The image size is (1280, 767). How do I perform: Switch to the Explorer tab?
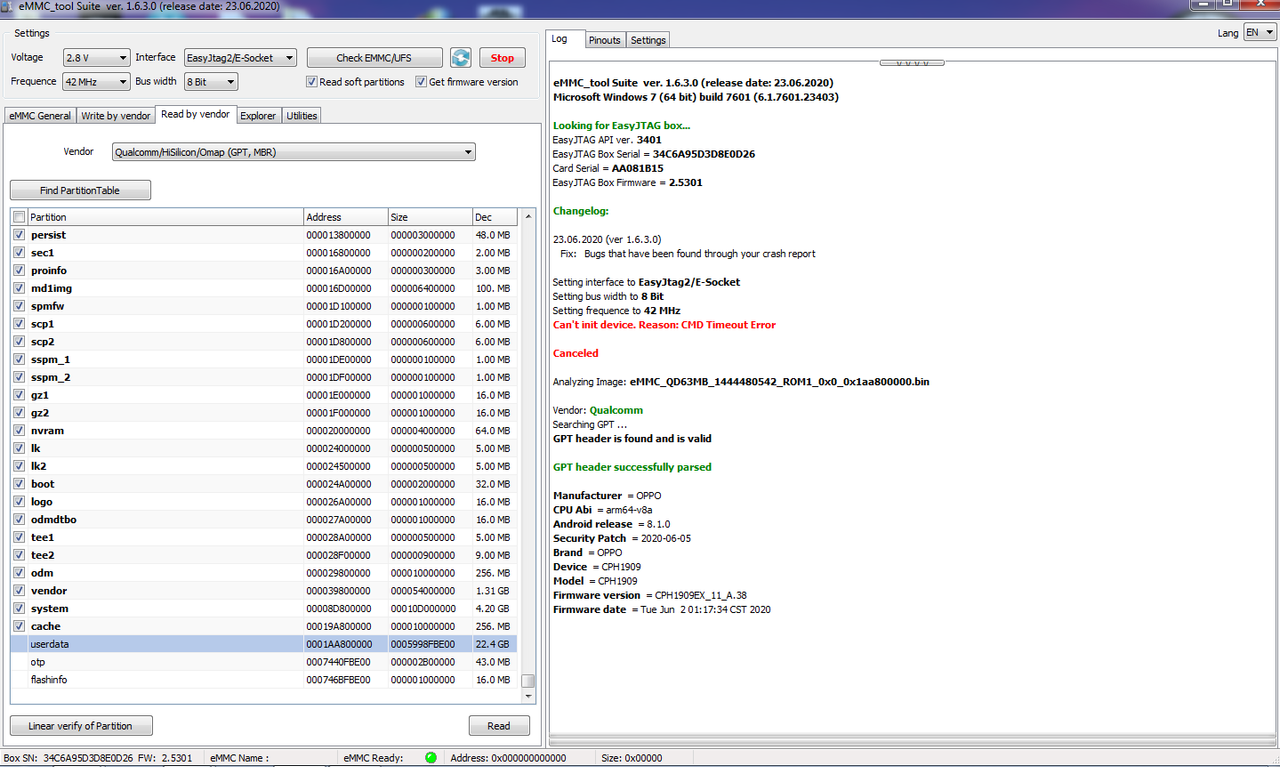click(258, 115)
